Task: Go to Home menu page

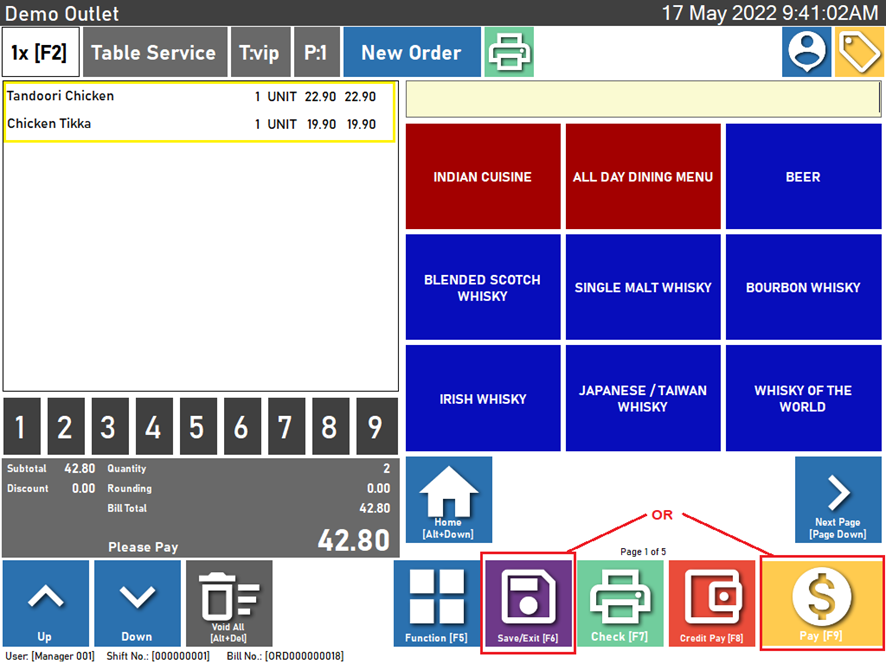Action: (448, 500)
